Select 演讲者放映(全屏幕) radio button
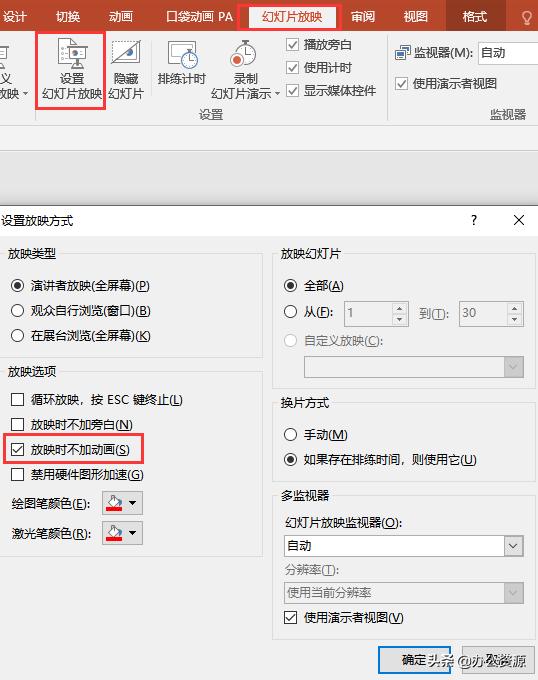 (x=17, y=286)
